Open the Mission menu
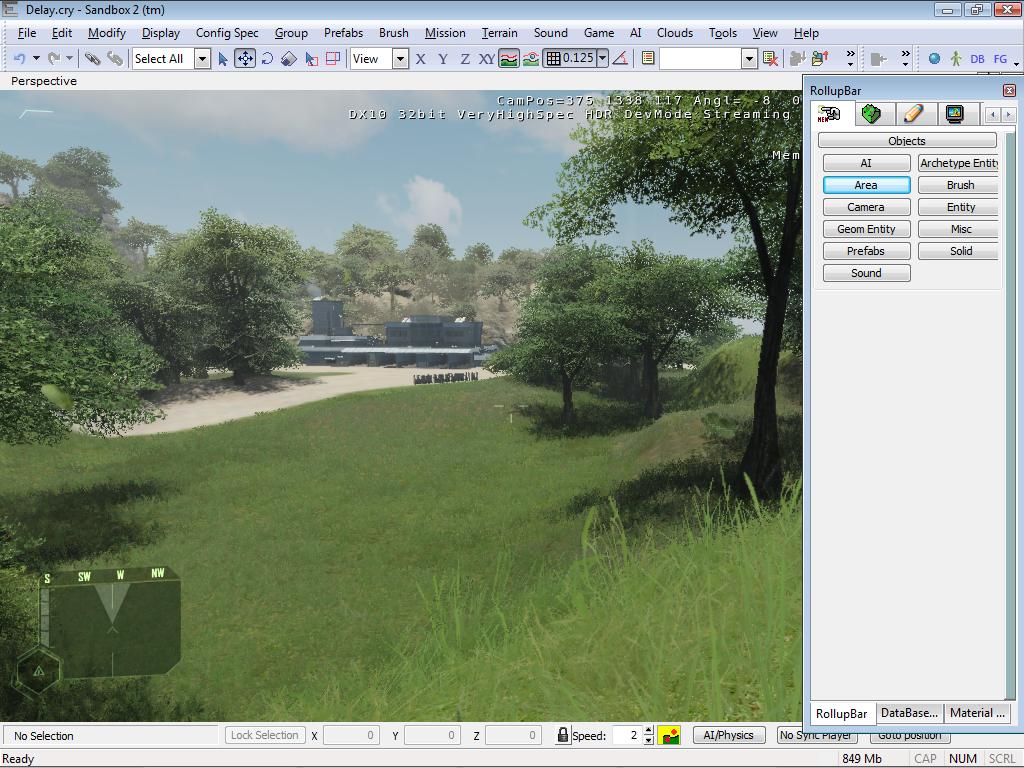The image size is (1024, 768). [x=445, y=33]
